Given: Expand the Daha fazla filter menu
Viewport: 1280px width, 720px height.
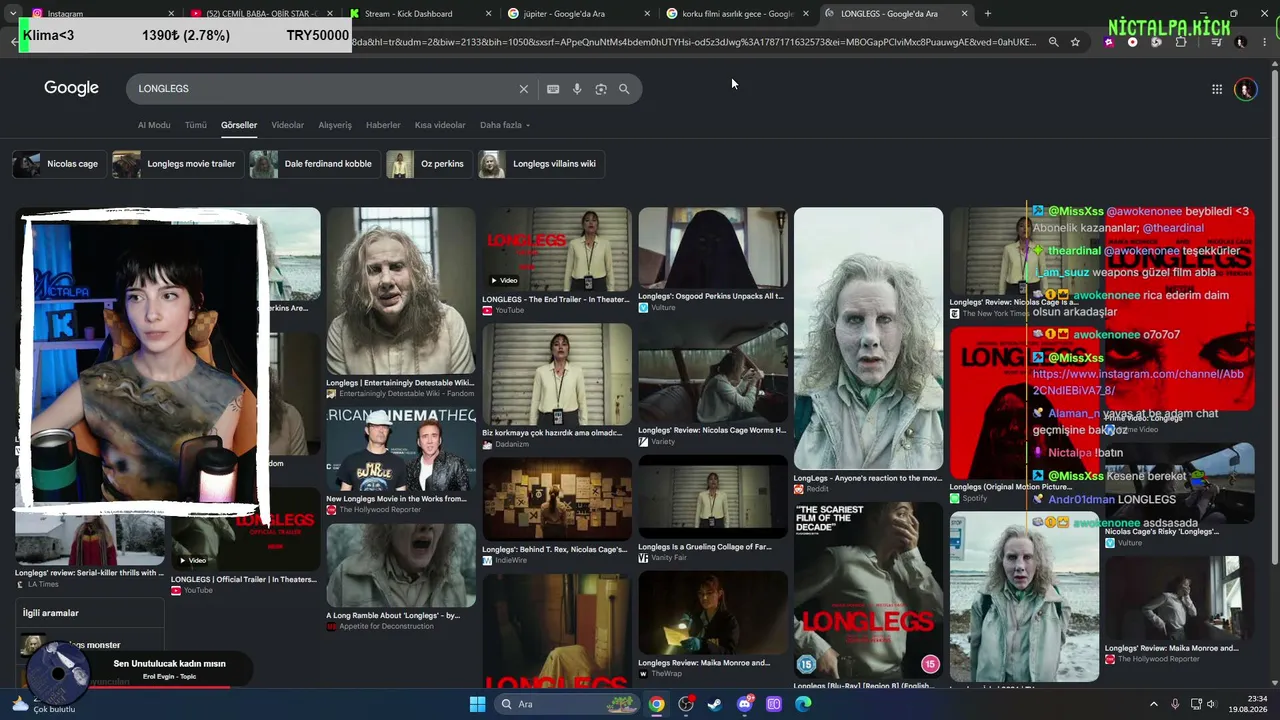Looking at the screenshot, I should tap(505, 125).
